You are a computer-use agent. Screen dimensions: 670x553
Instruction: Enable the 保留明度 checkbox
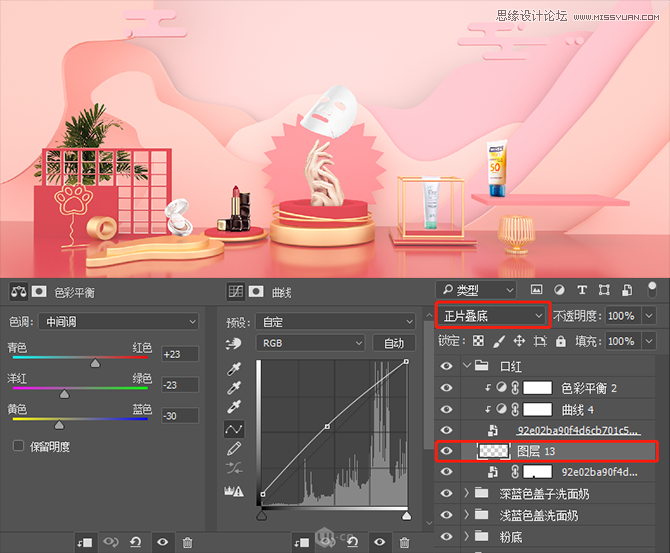pos(18,446)
